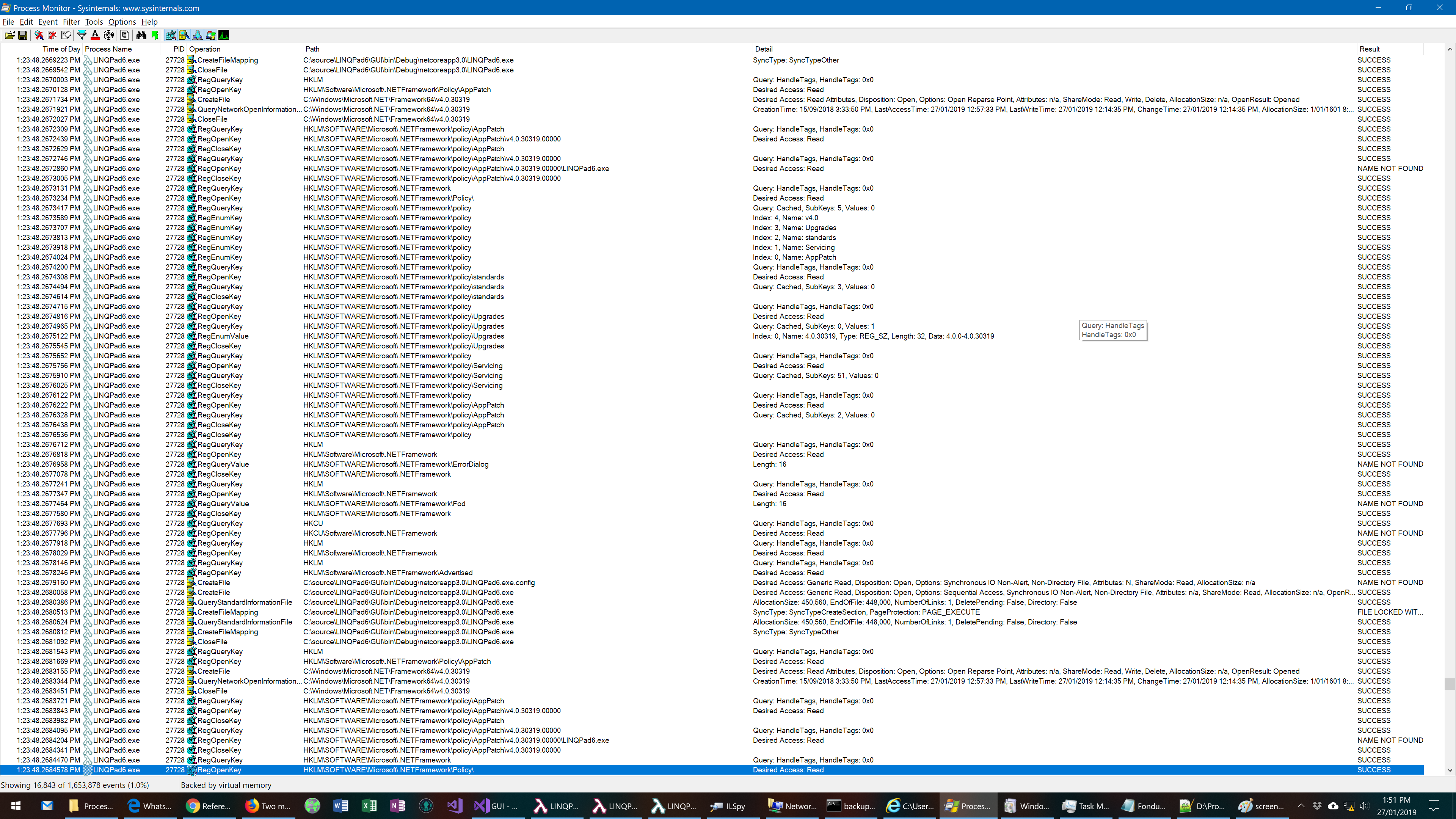The width and height of the screenshot is (1456, 819).
Task: Hide registry activity class toggle
Action: pos(170,35)
